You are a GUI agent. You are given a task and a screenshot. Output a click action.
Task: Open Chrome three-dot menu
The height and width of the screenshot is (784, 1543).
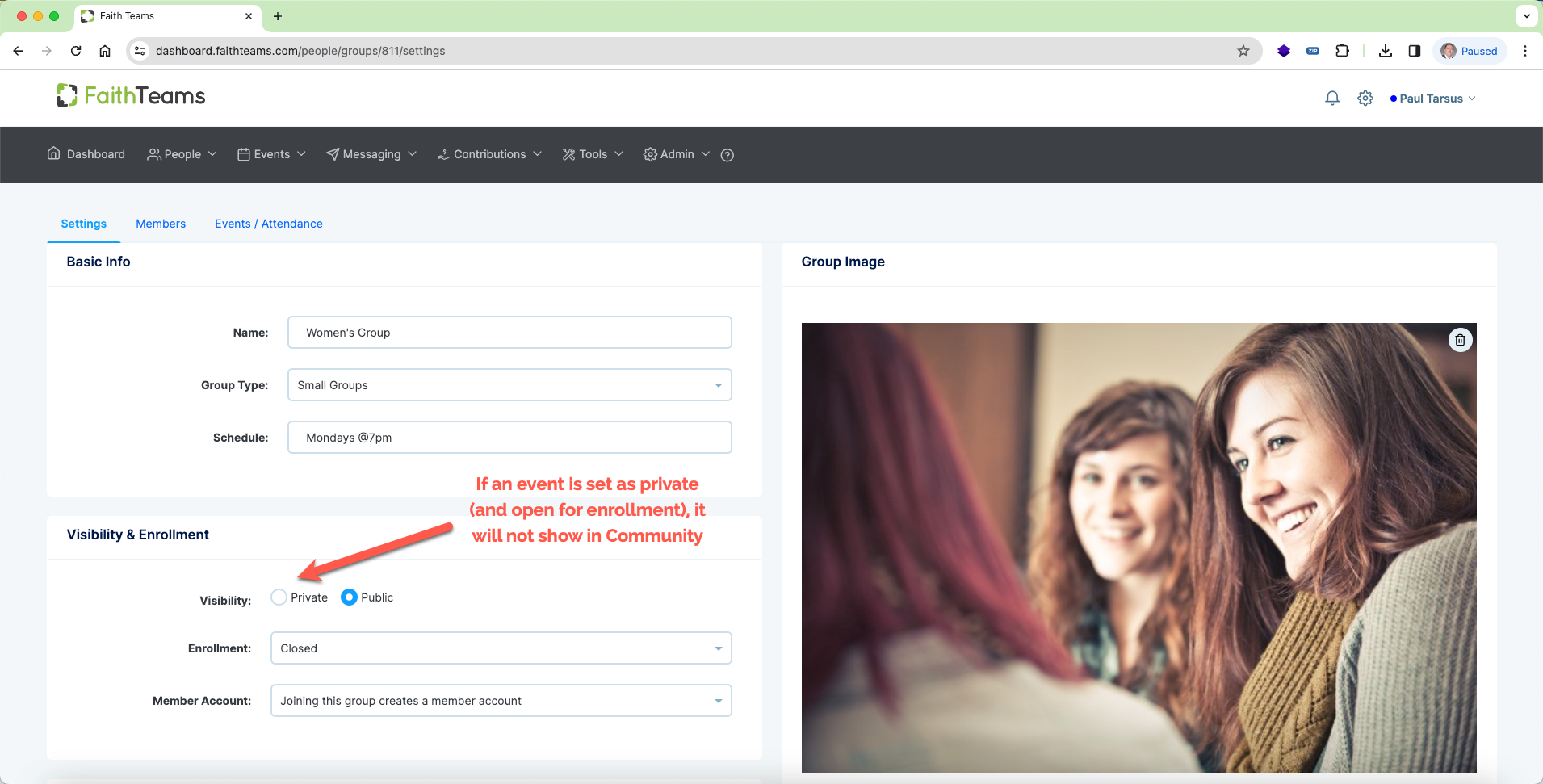1525,51
